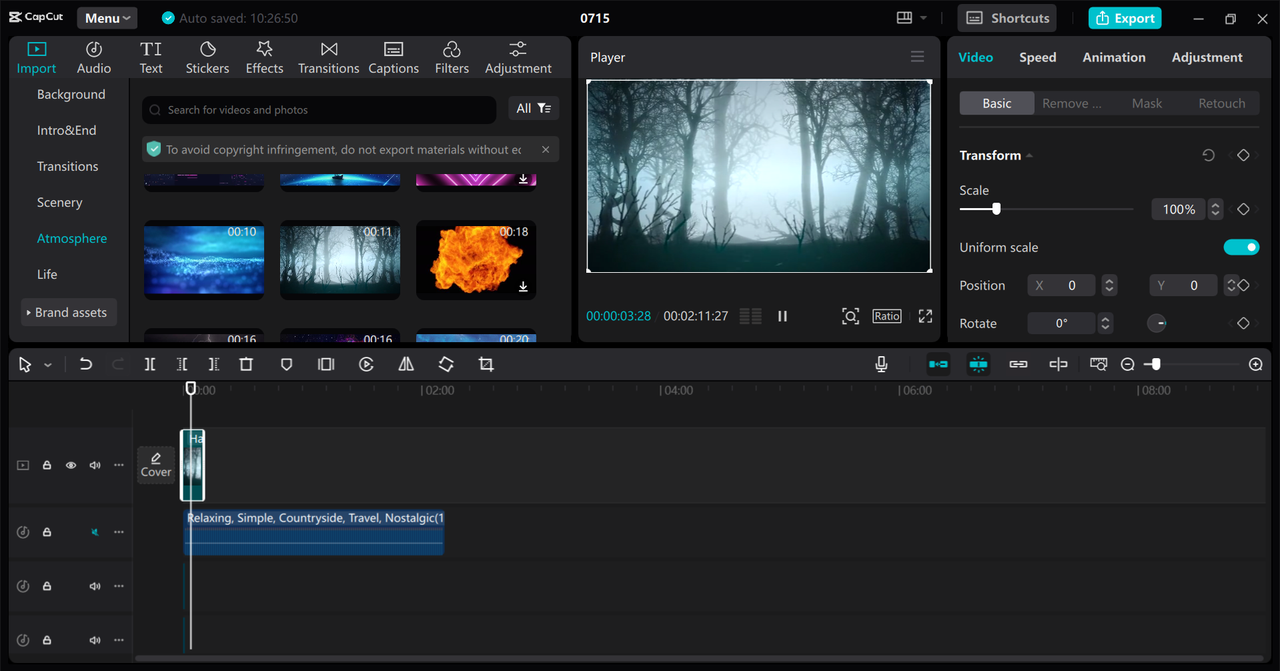1280x671 pixels.
Task: Click the Rotate degree stepper arrows
Action: click(x=1105, y=323)
